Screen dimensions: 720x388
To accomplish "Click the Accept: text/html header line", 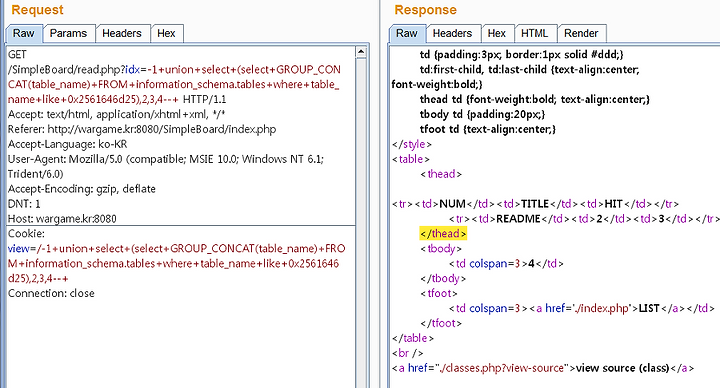I will (x=117, y=114).
